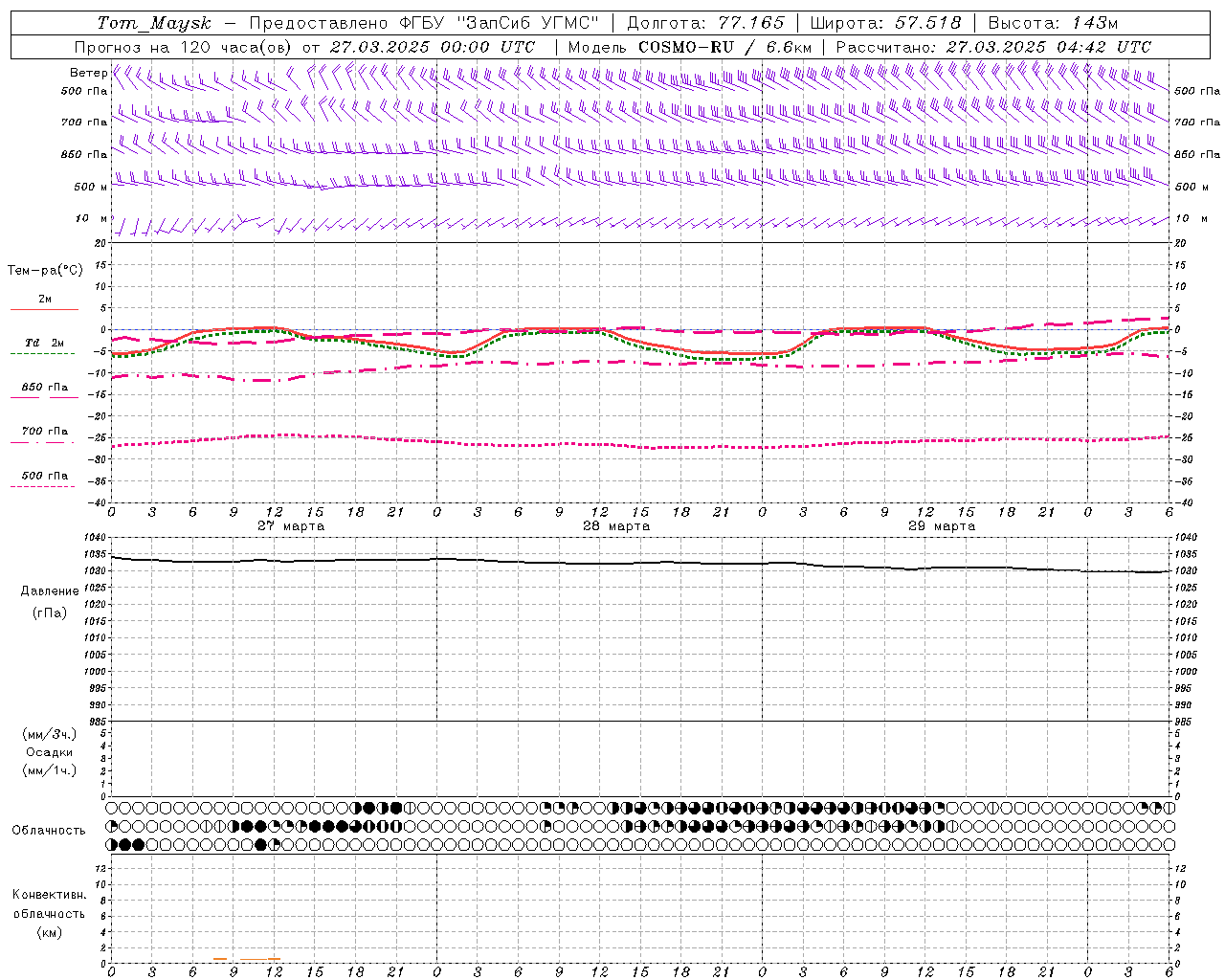The width and height of the screenshot is (1225, 980).
Task: Click the (мм/3ч.) precipitation unit label
Action: tap(50, 734)
